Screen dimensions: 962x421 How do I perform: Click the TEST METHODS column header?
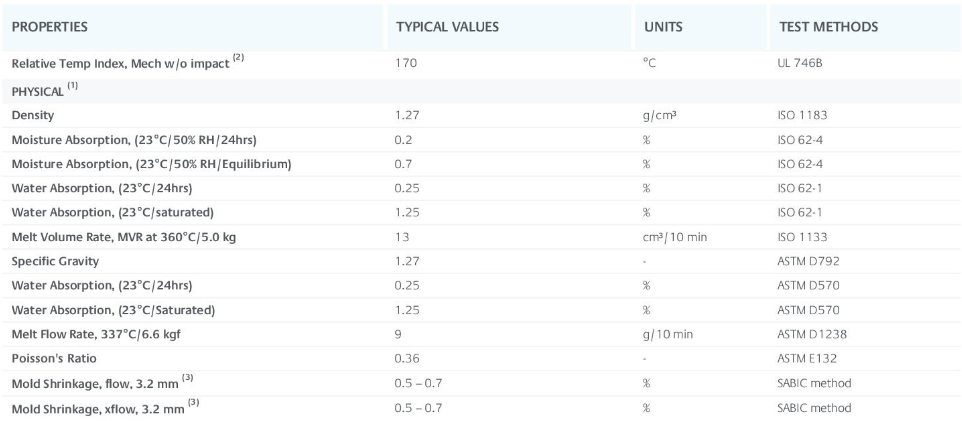pyautogui.click(x=828, y=26)
